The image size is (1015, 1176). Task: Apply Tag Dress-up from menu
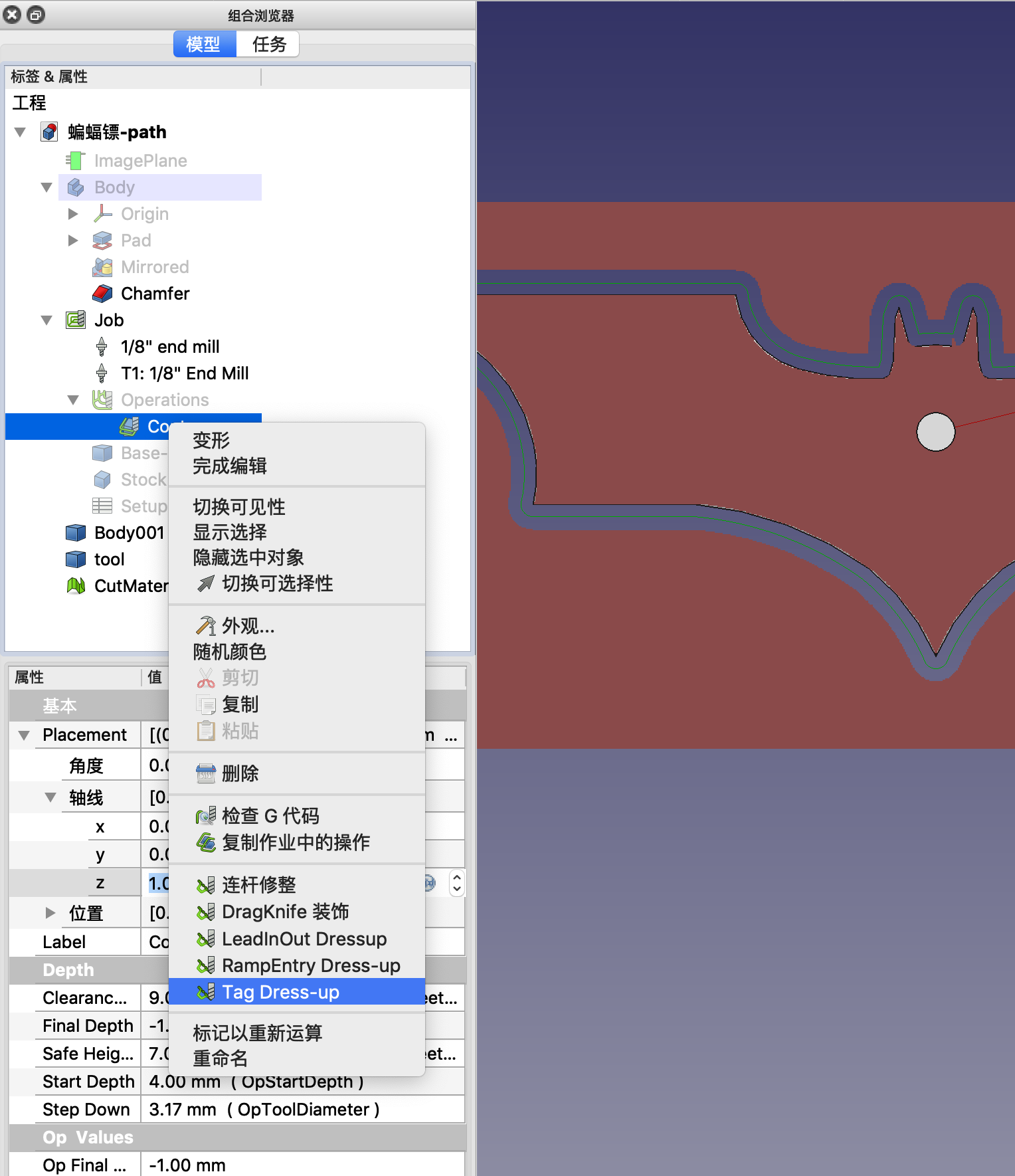297,992
